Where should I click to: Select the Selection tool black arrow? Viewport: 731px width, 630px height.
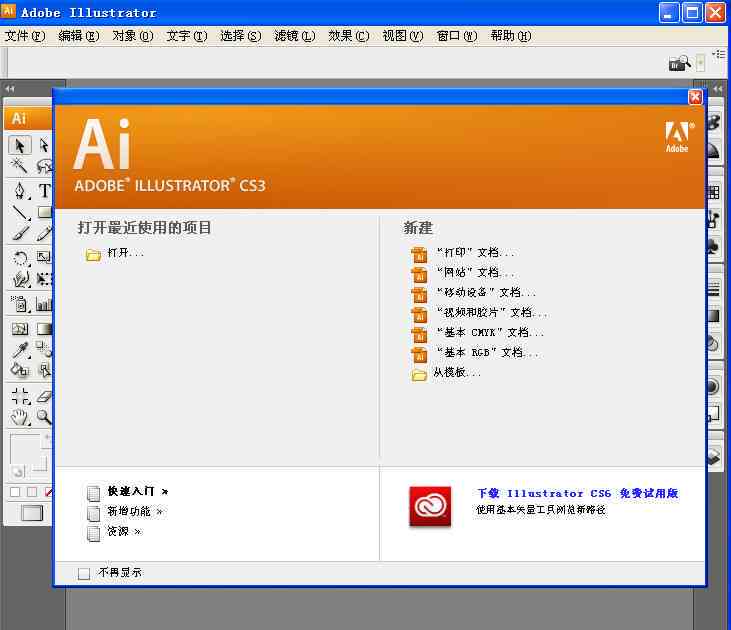click(20, 145)
